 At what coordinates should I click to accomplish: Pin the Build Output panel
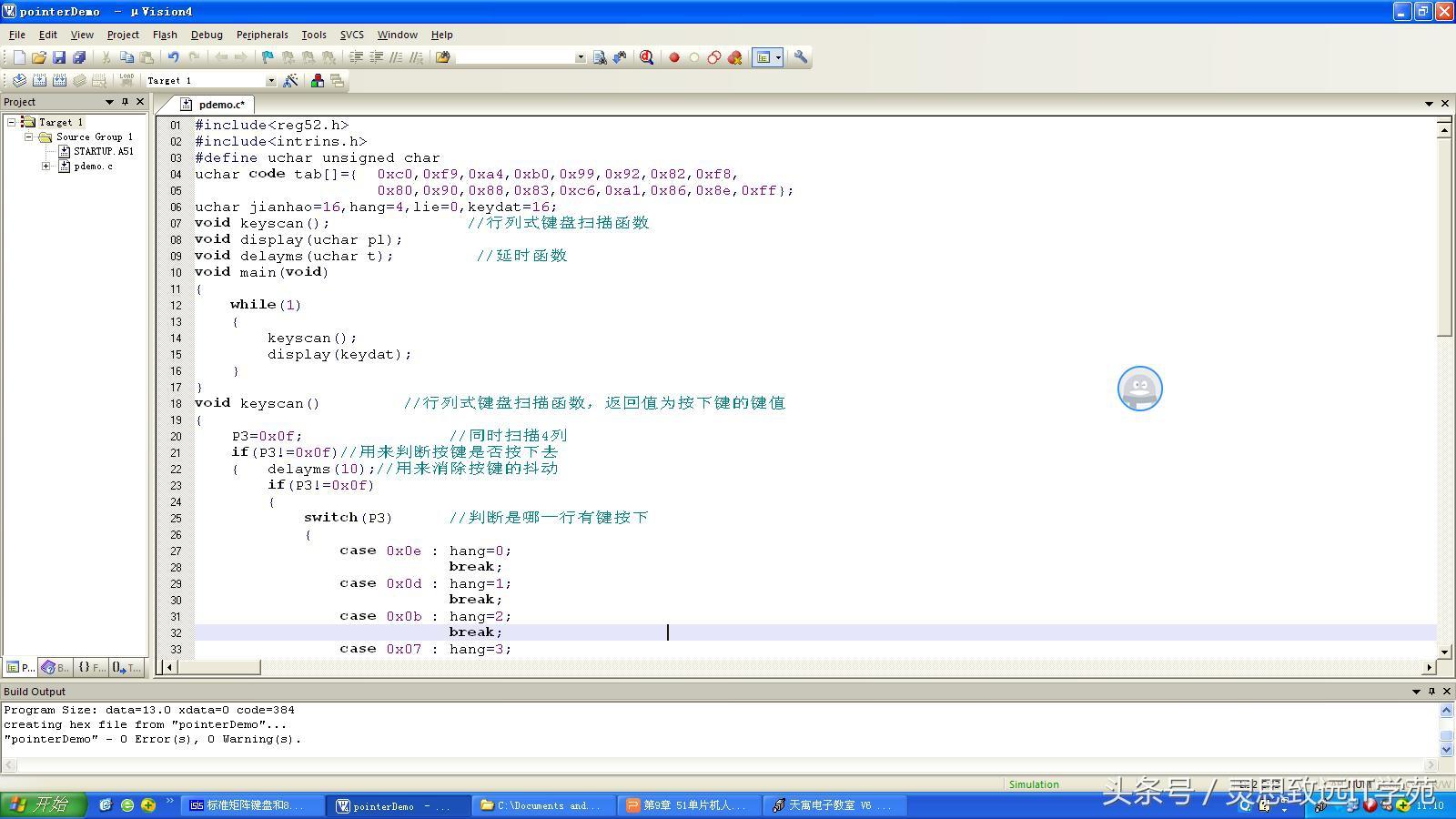click(1431, 692)
